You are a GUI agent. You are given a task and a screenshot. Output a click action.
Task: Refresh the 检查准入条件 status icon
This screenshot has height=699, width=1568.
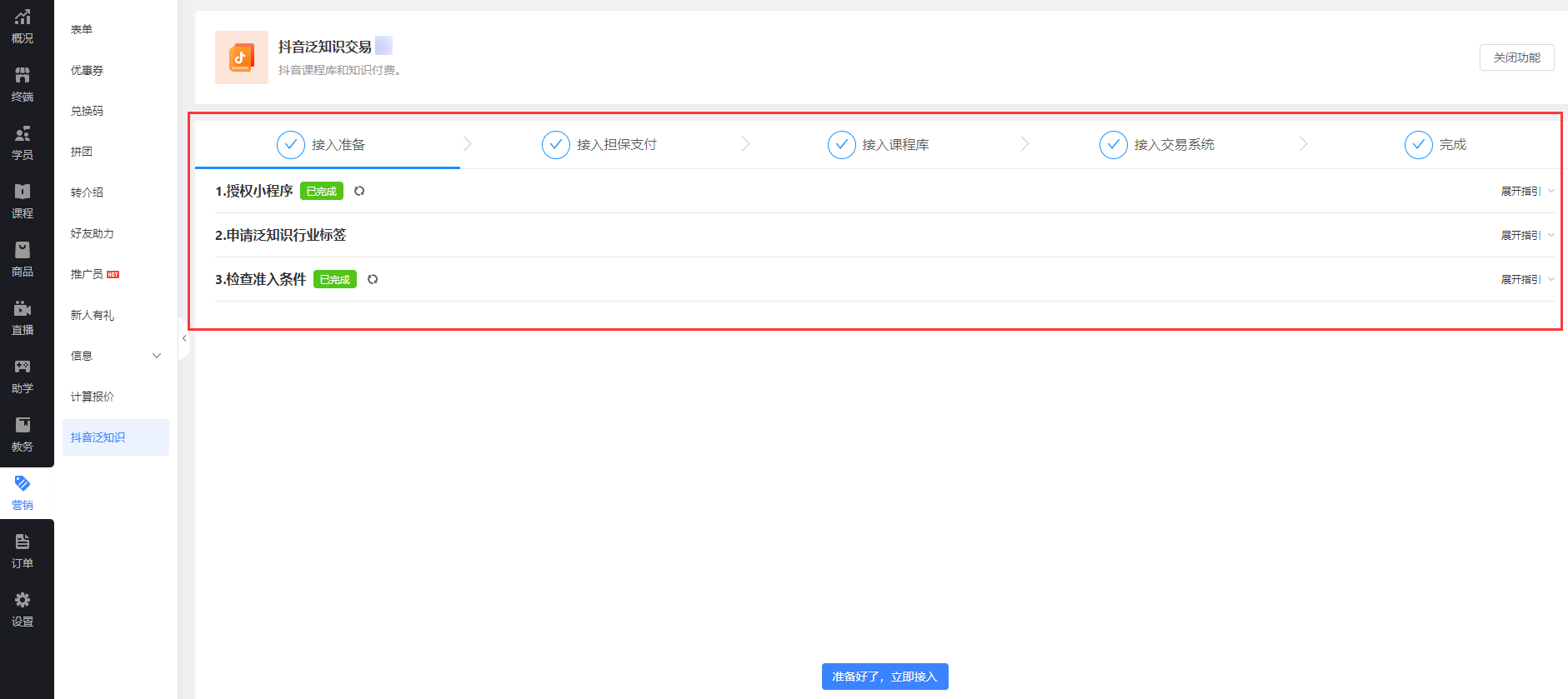pyautogui.click(x=373, y=279)
